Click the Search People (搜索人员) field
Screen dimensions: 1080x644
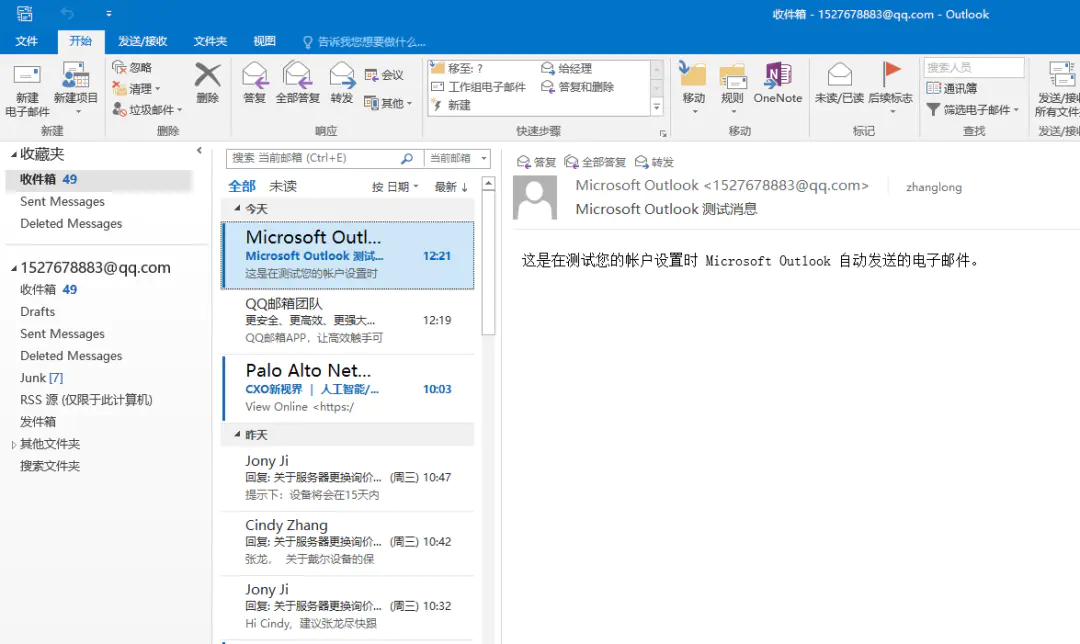pos(974,67)
